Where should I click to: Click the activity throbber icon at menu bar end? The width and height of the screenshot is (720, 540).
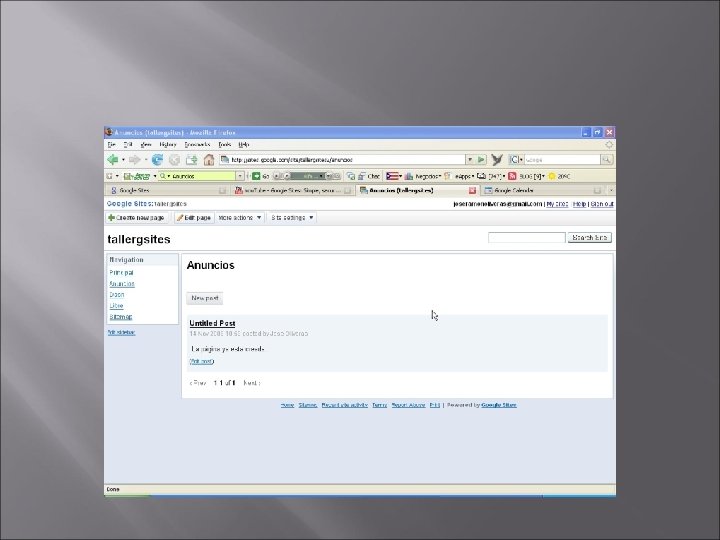click(609, 145)
